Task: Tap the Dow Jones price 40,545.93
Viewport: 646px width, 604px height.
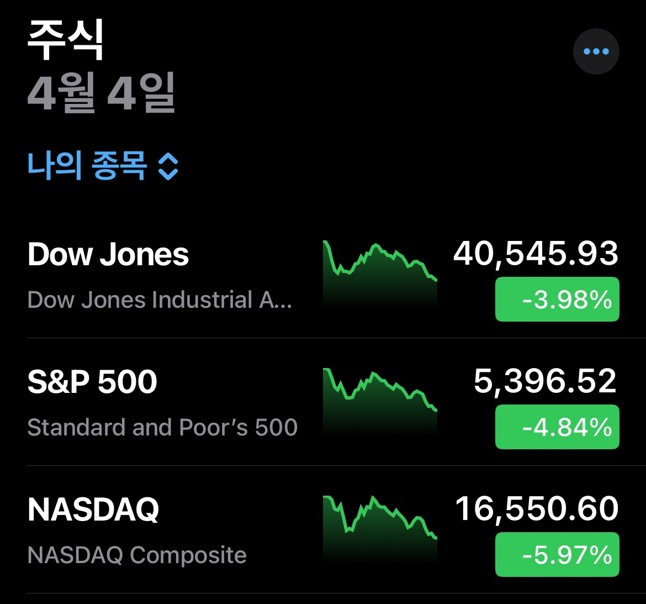Action: tap(536, 254)
